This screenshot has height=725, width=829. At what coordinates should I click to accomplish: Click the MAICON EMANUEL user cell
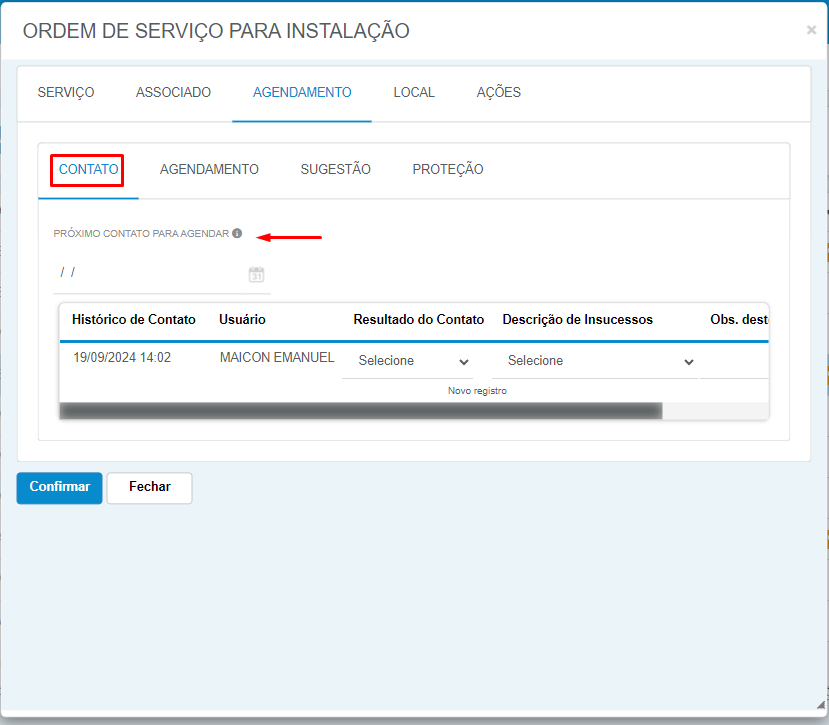[277, 357]
